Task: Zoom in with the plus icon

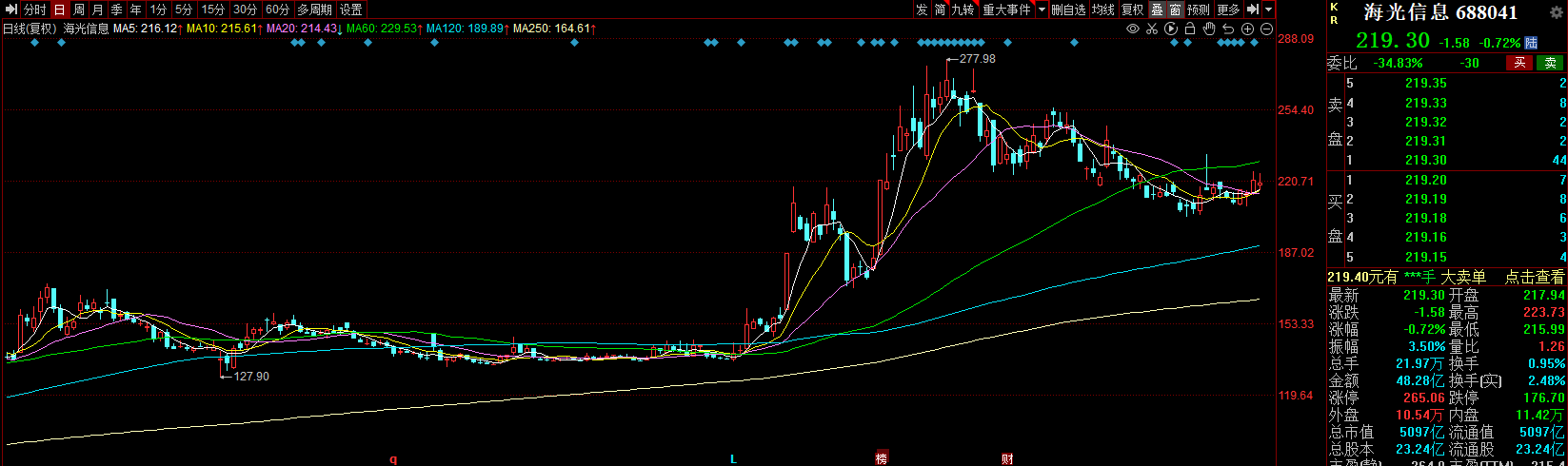Action: [1247, 29]
